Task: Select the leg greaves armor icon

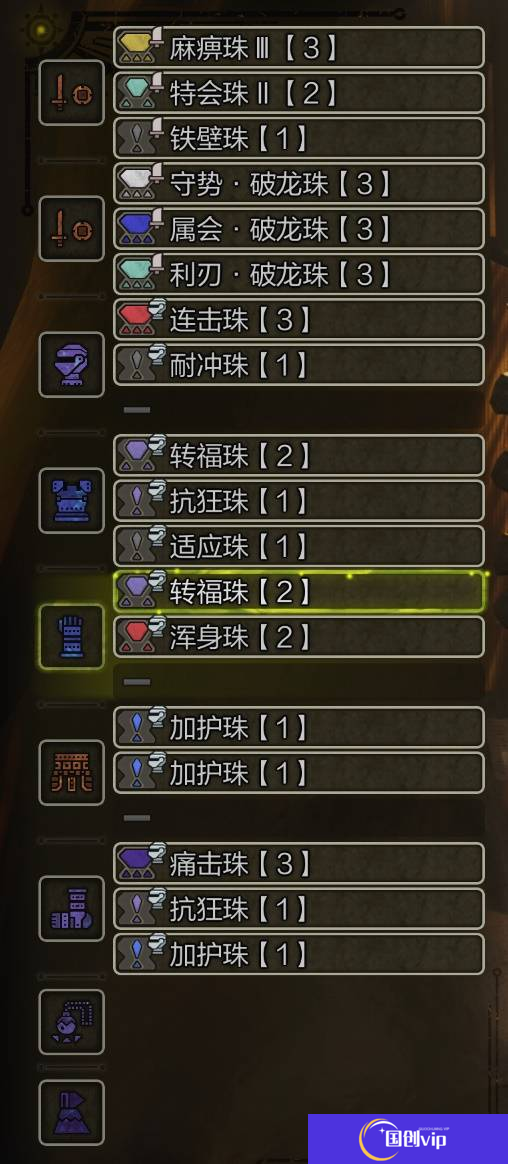Action: pos(71,909)
